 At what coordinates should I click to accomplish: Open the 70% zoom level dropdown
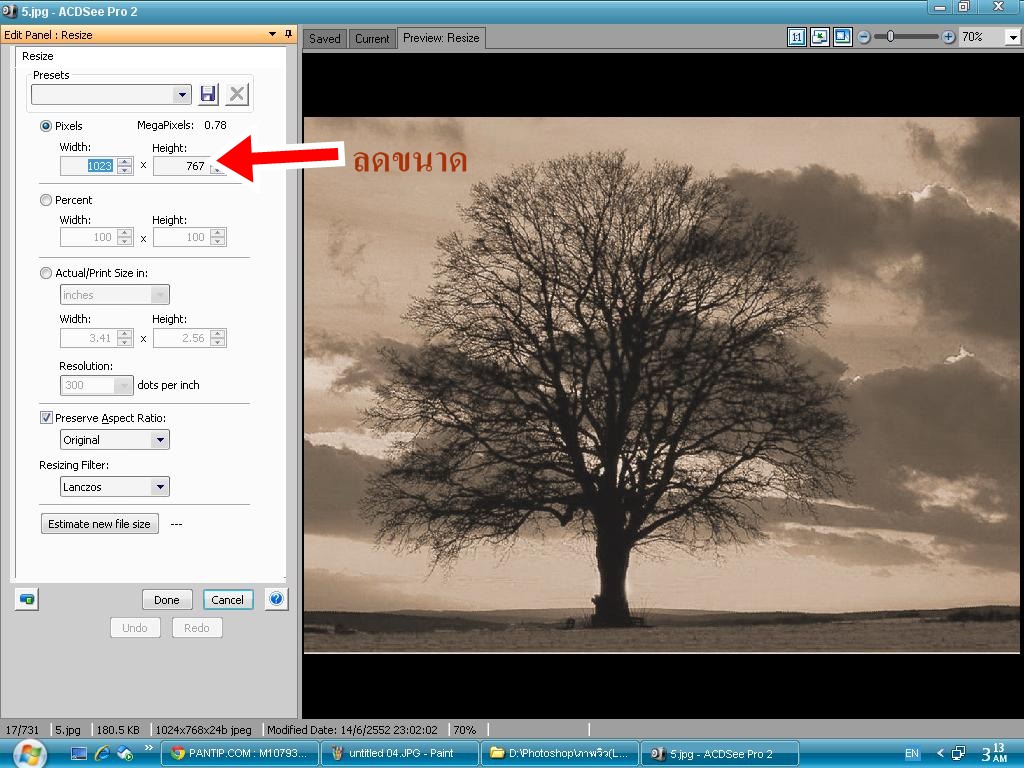click(x=1013, y=37)
